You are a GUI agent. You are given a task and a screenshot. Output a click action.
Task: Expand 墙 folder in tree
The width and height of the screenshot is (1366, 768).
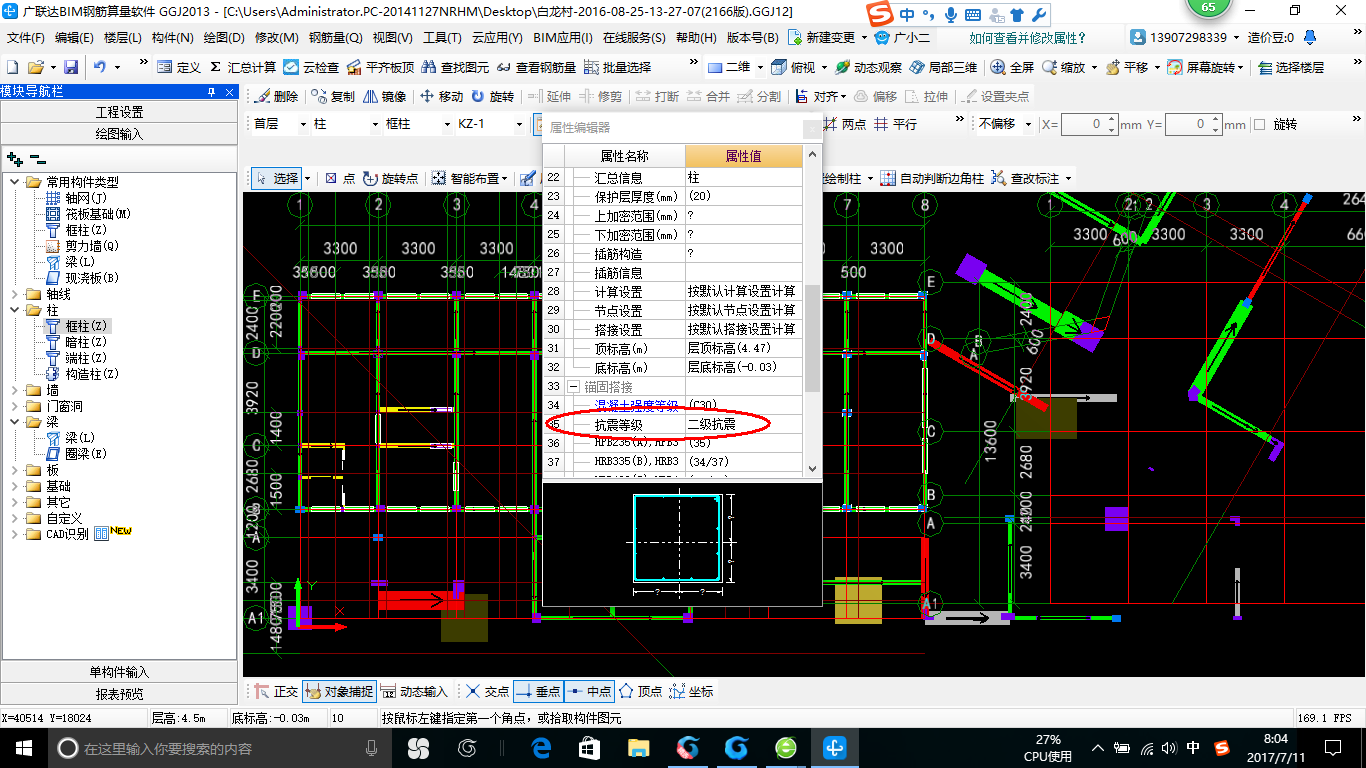tap(16, 390)
